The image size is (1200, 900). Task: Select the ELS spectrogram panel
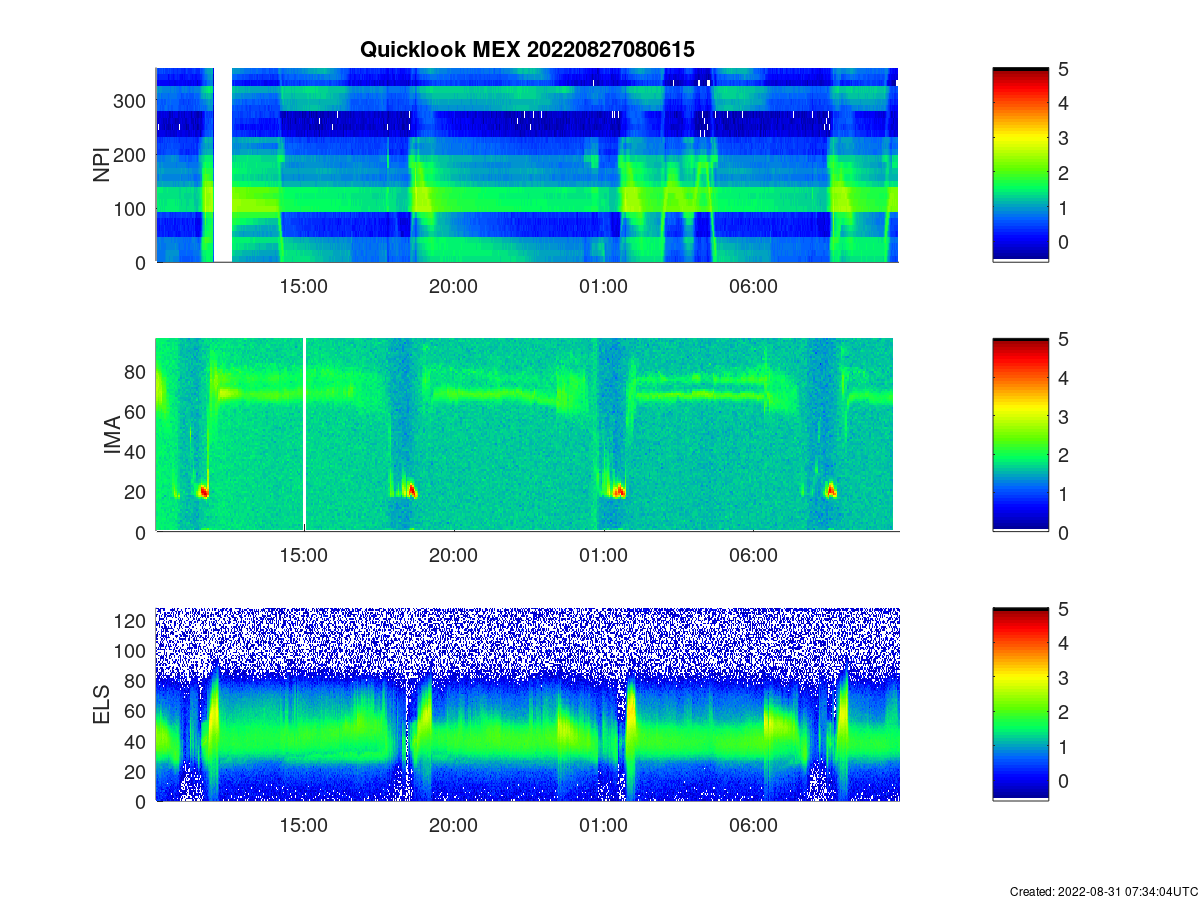pyautogui.click(x=527, y=704)
